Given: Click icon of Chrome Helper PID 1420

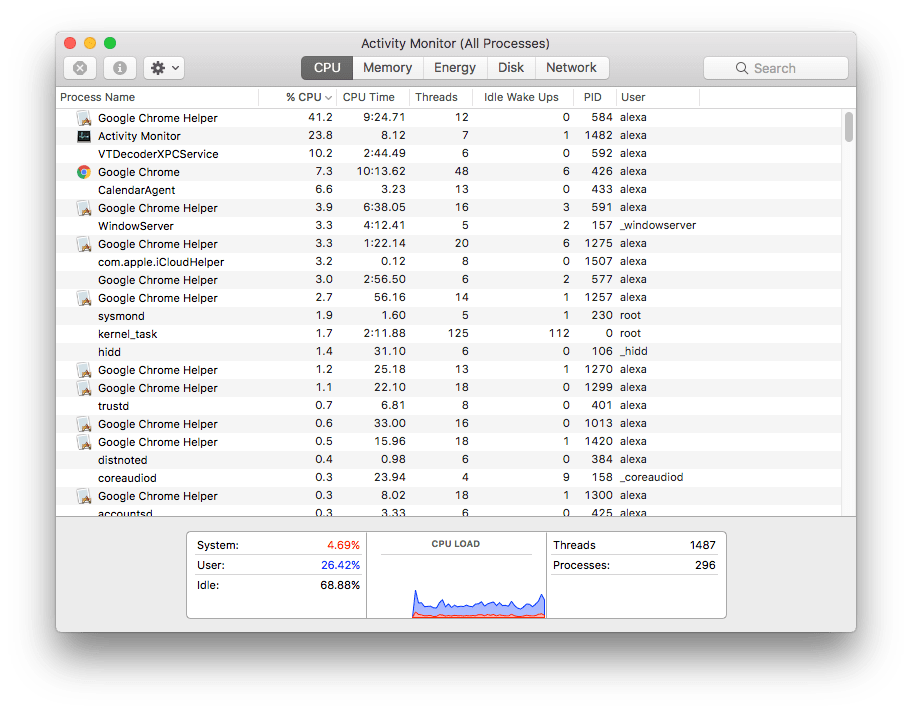Looking at the screenshot, I should click(84, 443).
